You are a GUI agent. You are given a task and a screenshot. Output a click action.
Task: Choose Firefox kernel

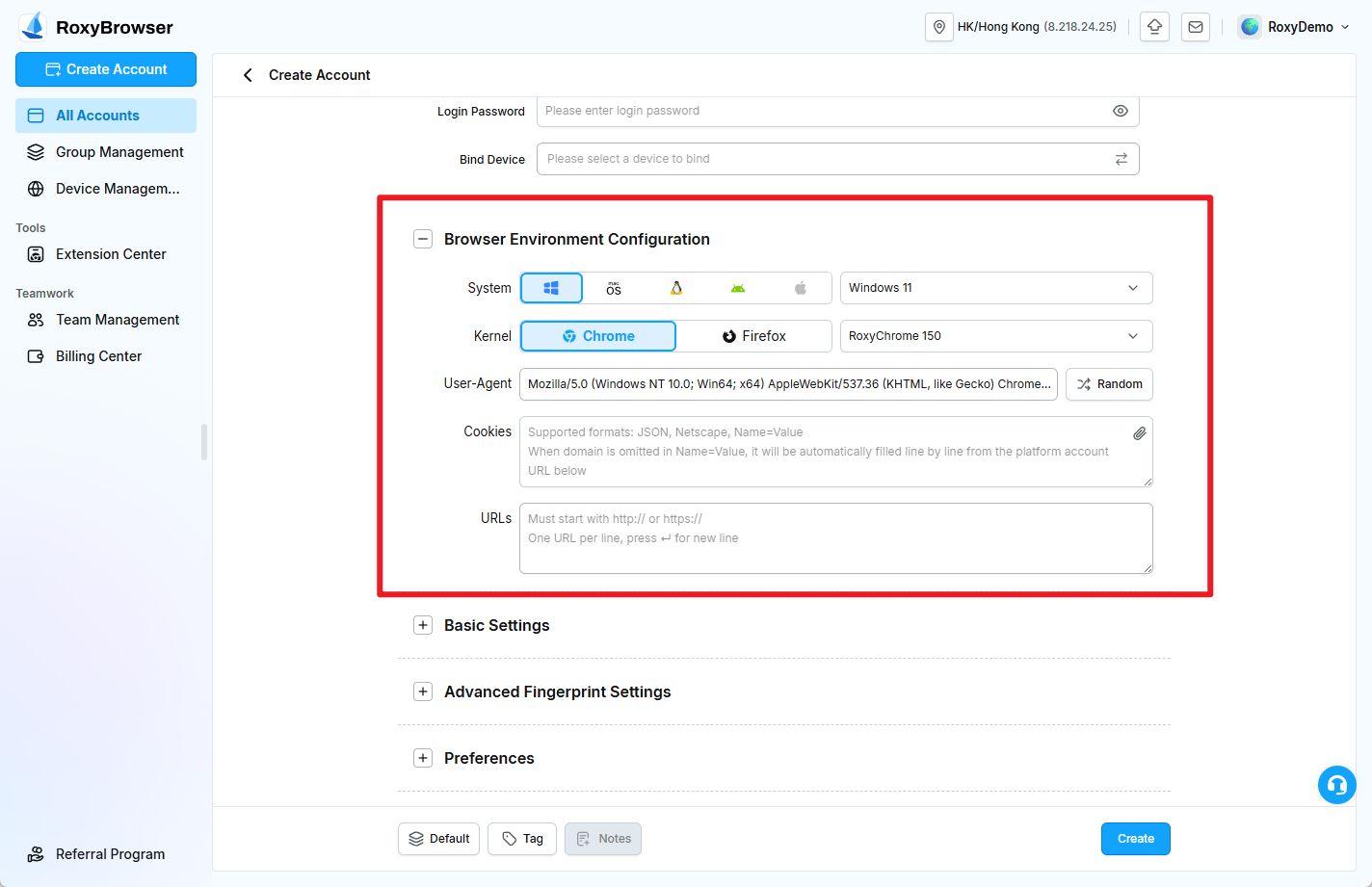(754, 336)
